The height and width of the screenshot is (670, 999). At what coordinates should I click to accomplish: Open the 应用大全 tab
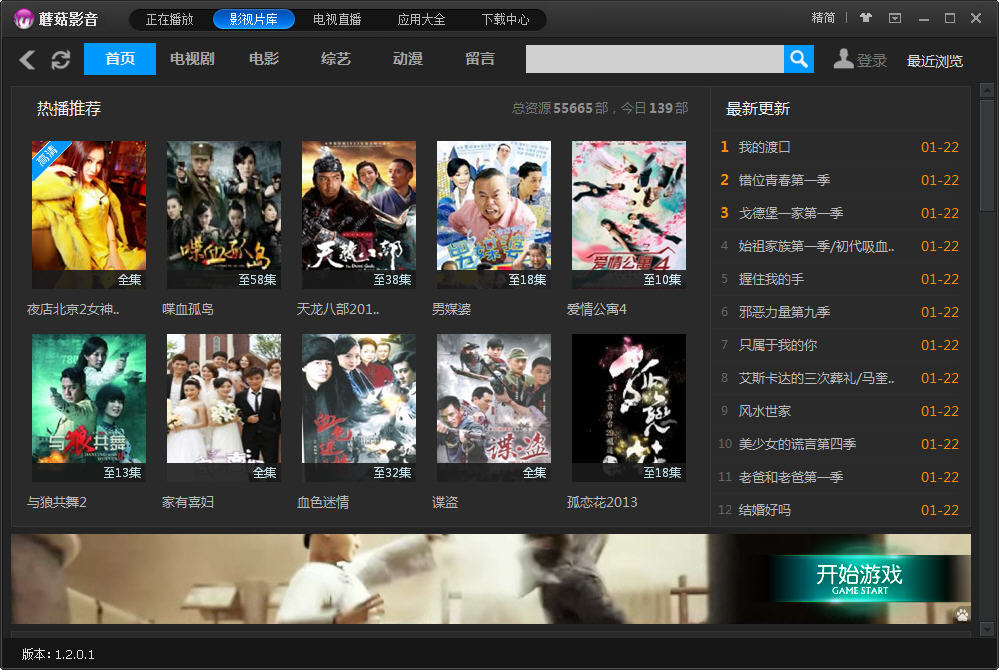click(x=421, y=20)
